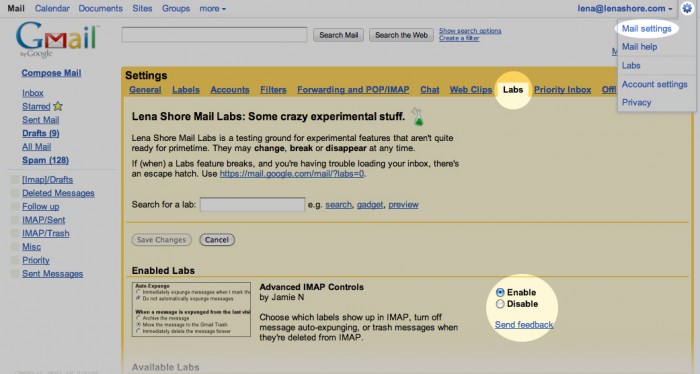700x374 pixels.
Task: Click the 'search' example lab link
Action: (338, 204)
